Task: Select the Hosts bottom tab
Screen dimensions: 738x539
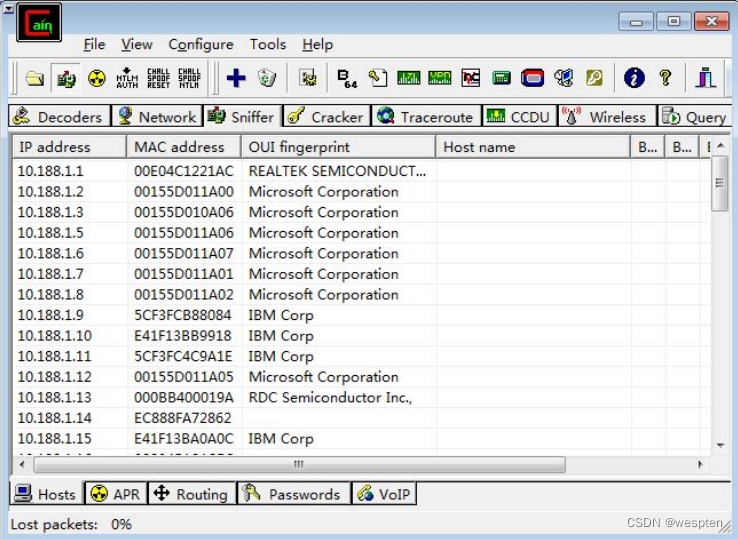Action: point(46,494)
